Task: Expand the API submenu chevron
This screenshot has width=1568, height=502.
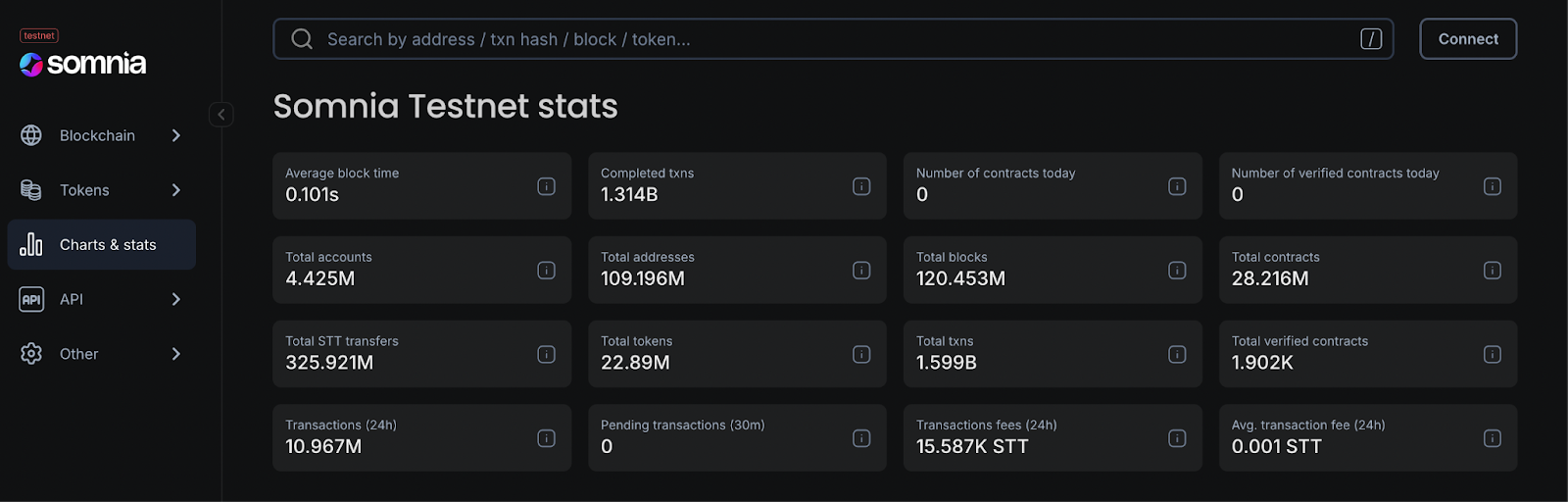Action: point(176,299)
